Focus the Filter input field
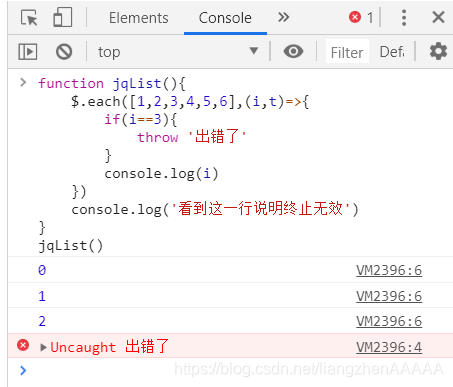453x387 pixels. point(347,52)
